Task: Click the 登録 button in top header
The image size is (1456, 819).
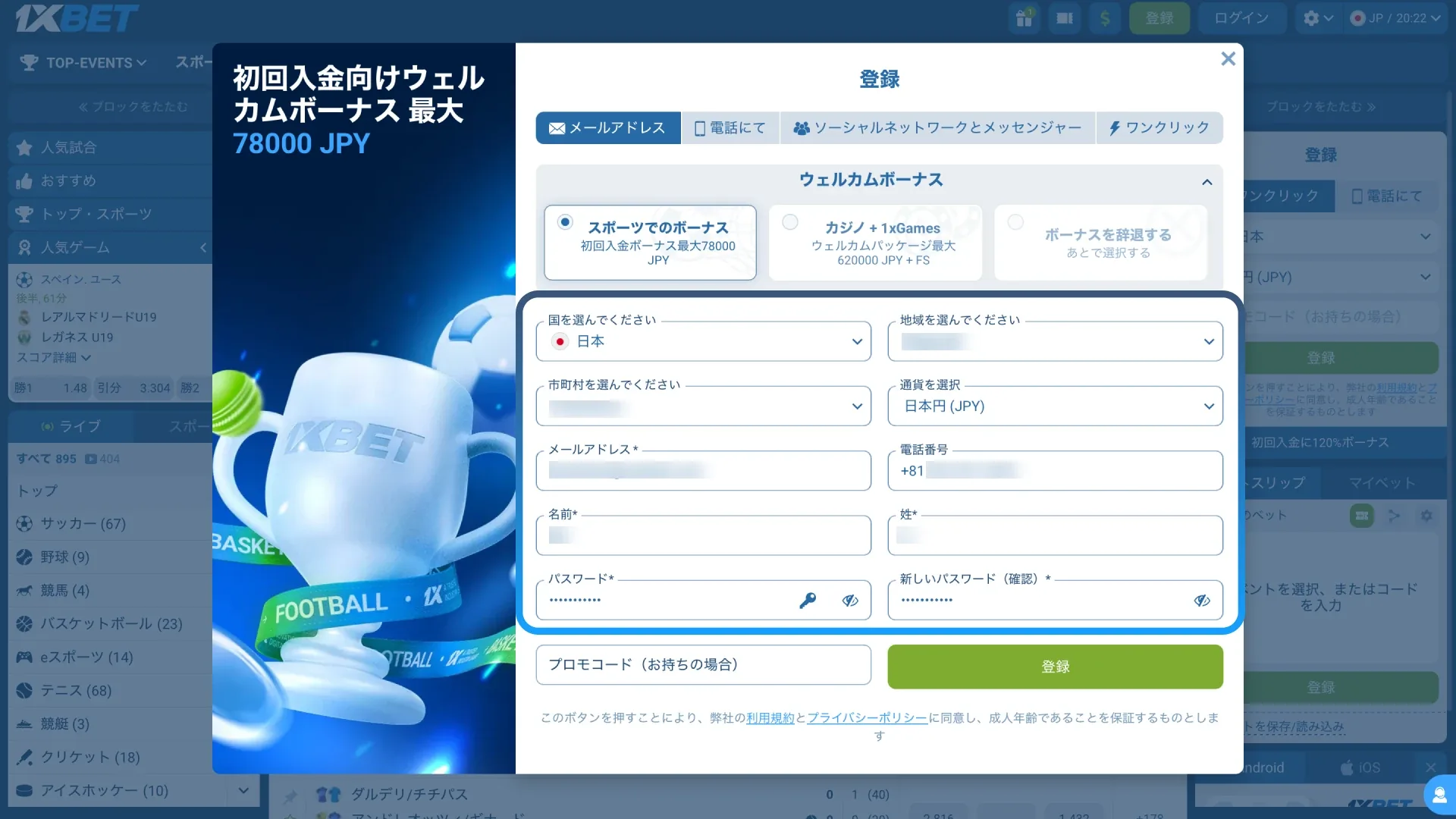Action: (x=1159, y=18)
